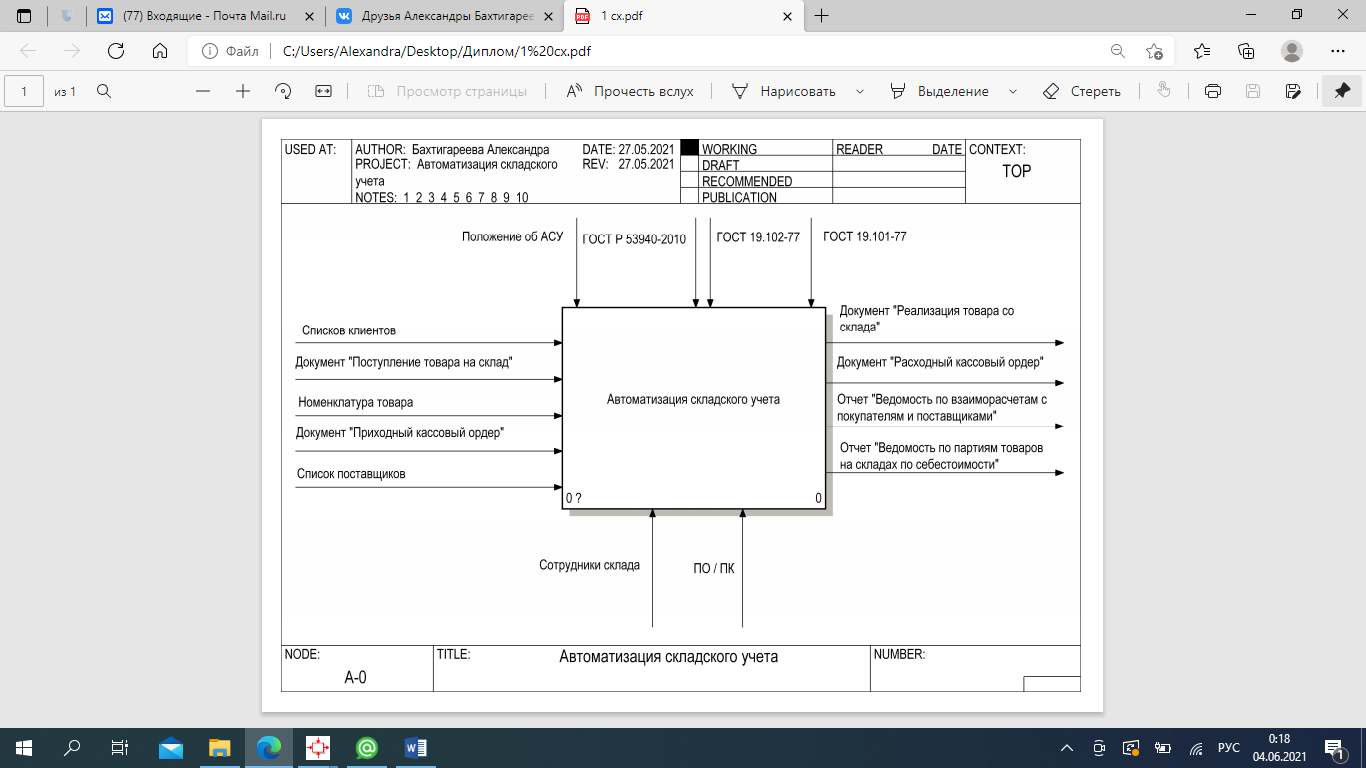
Task: Open the tab actions menu icon
Action: click(x=24, y=16)
